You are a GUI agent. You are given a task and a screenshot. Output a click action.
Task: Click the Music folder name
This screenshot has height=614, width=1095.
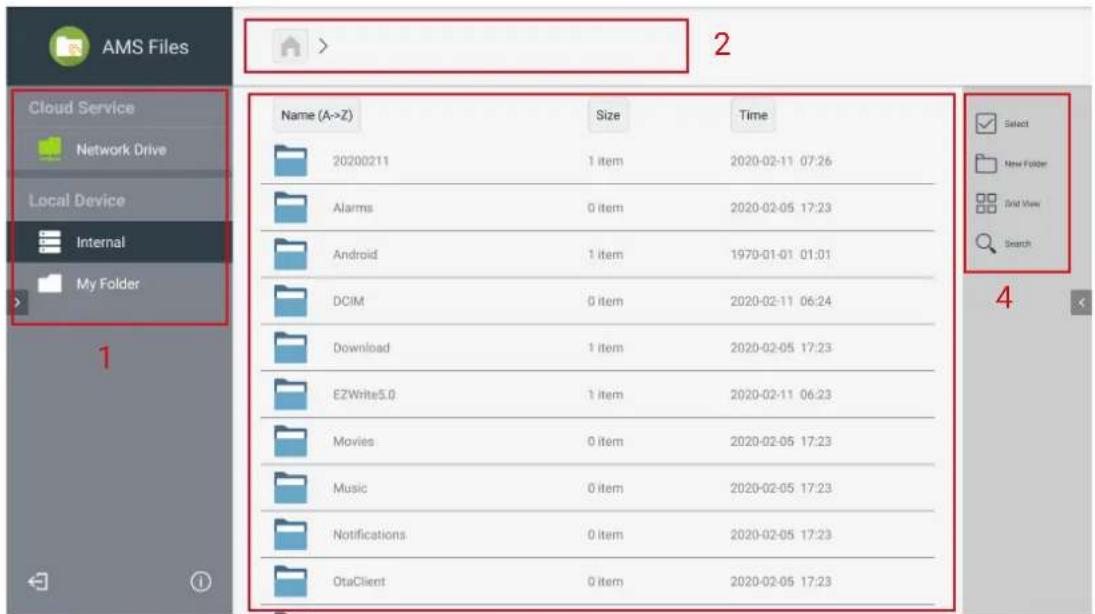coord(350,488)
